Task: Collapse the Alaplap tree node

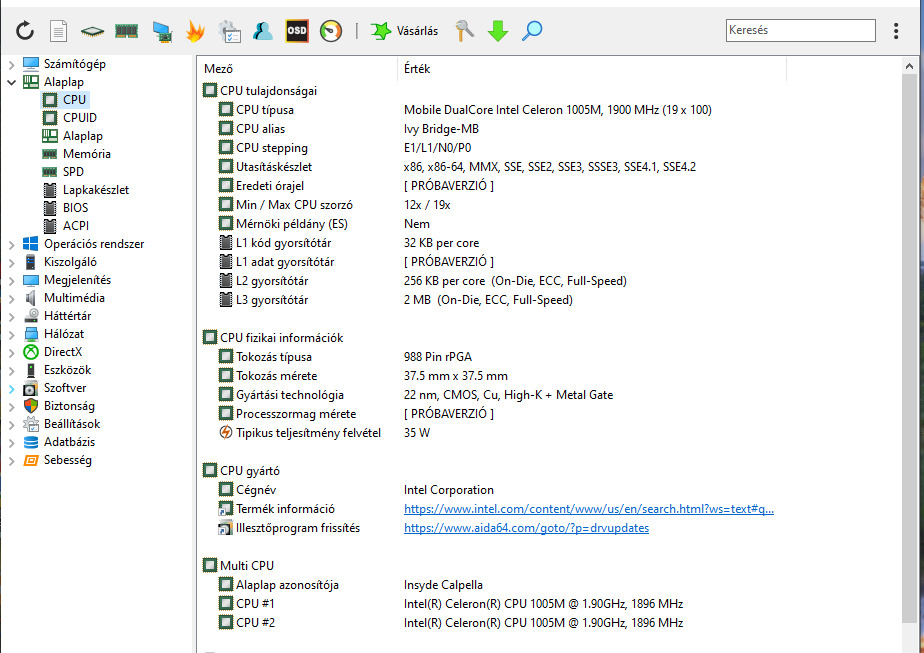Action: tap(11, 83)
